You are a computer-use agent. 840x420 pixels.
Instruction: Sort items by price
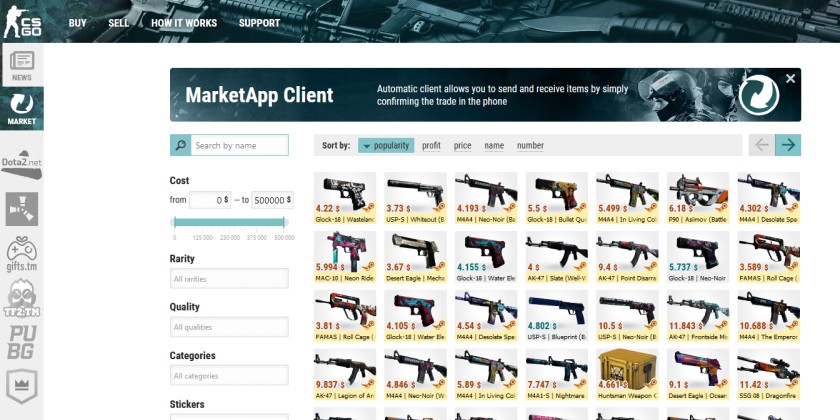462,146
